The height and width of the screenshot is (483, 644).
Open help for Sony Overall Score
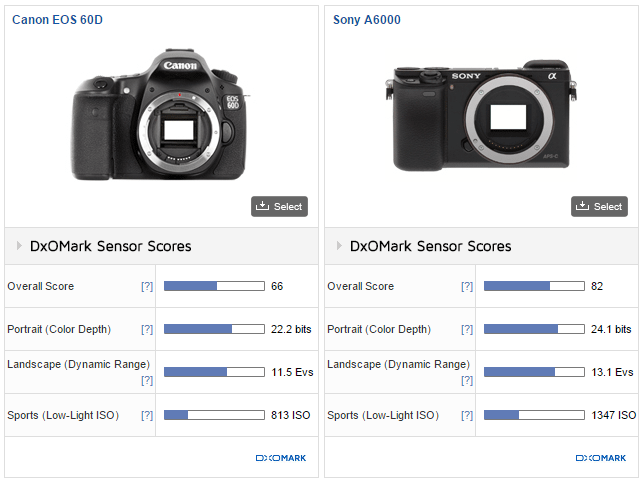(467, 286)
